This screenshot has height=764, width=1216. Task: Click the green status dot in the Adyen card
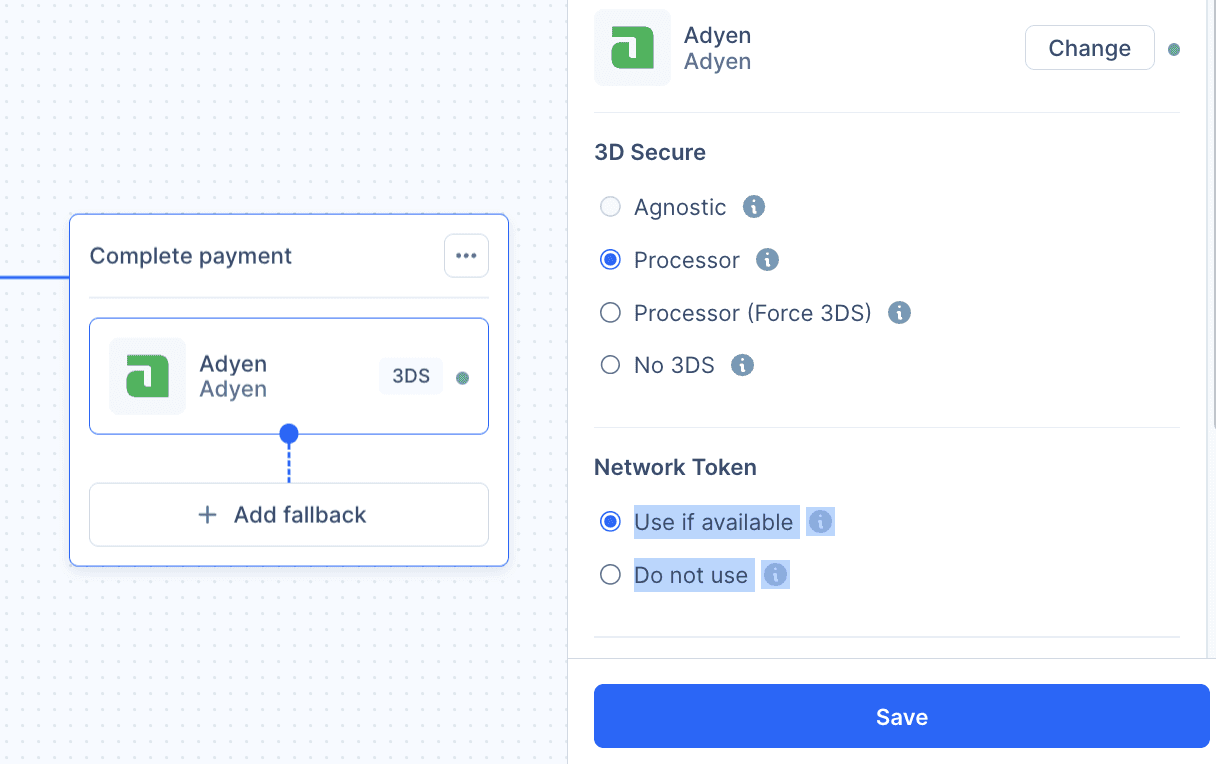[462, 378]
